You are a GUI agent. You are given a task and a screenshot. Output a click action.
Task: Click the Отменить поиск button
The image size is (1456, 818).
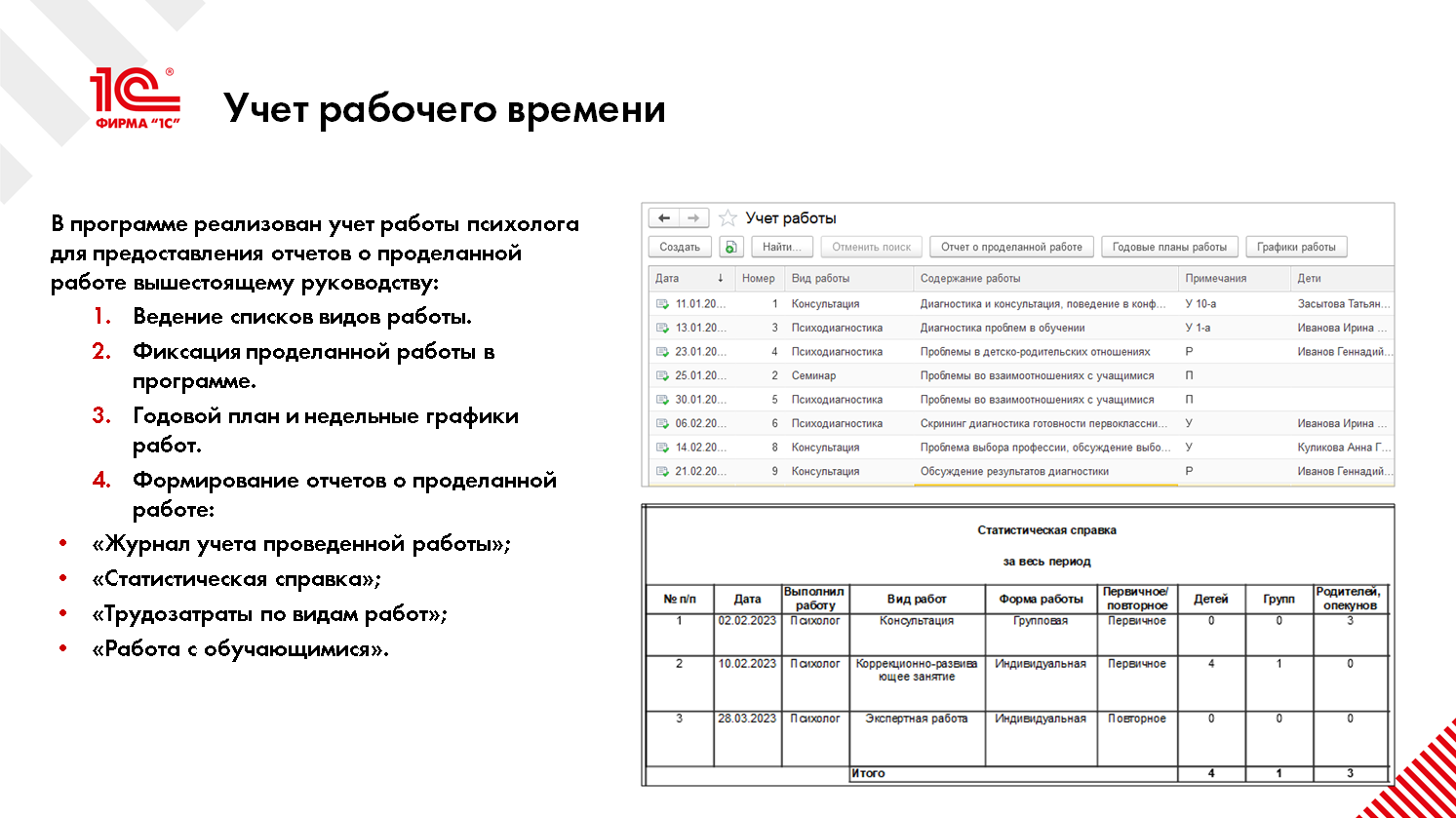tap(871, 247)
